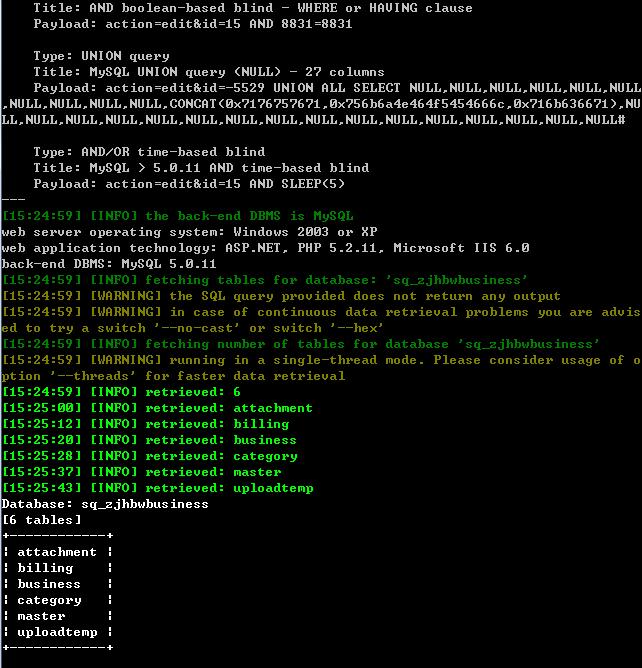Click the '--threads' option suggestion line
Screen dimensions: 642x668
point(173,376)
